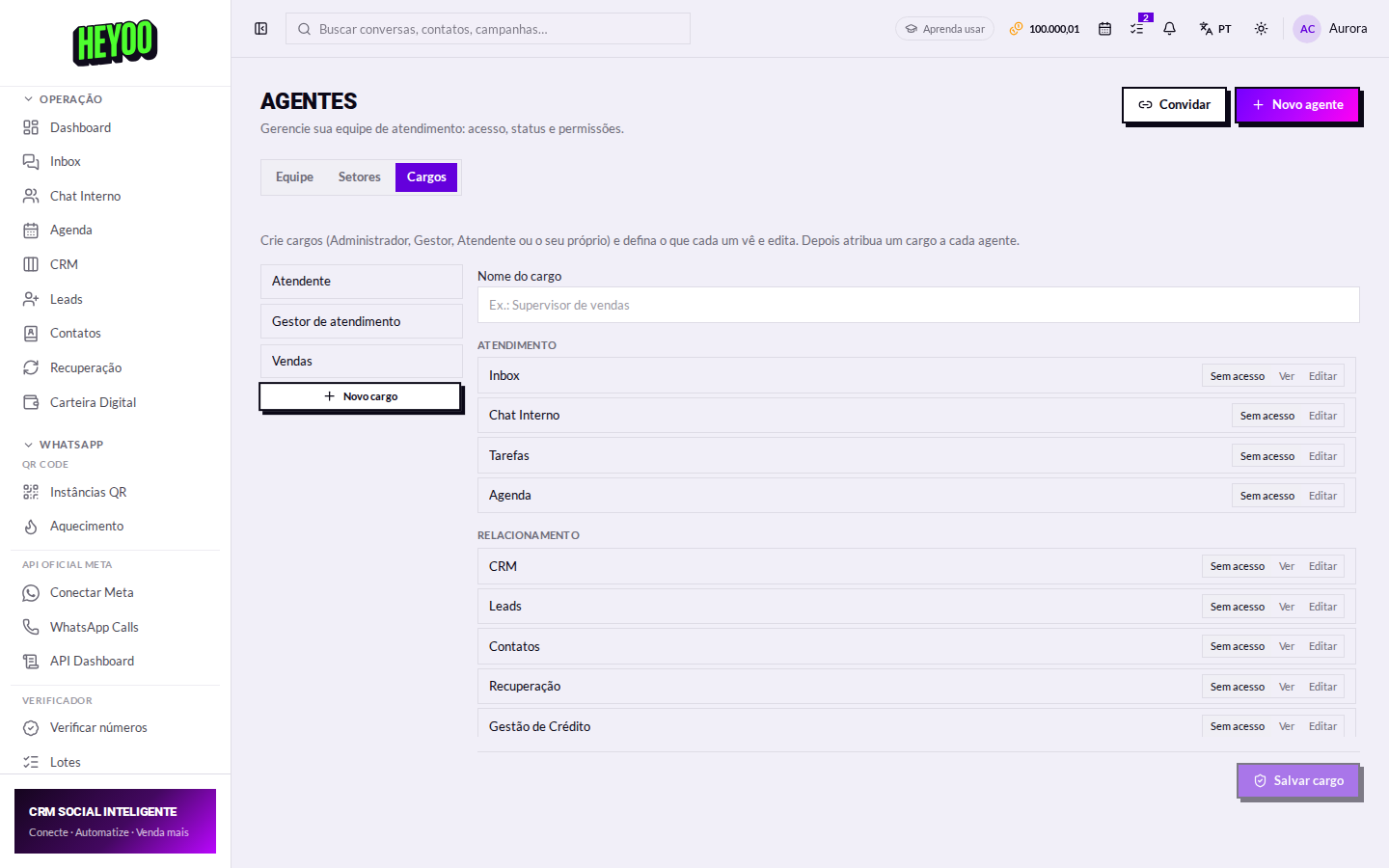Select the Cargos tab

click(426, 177)
